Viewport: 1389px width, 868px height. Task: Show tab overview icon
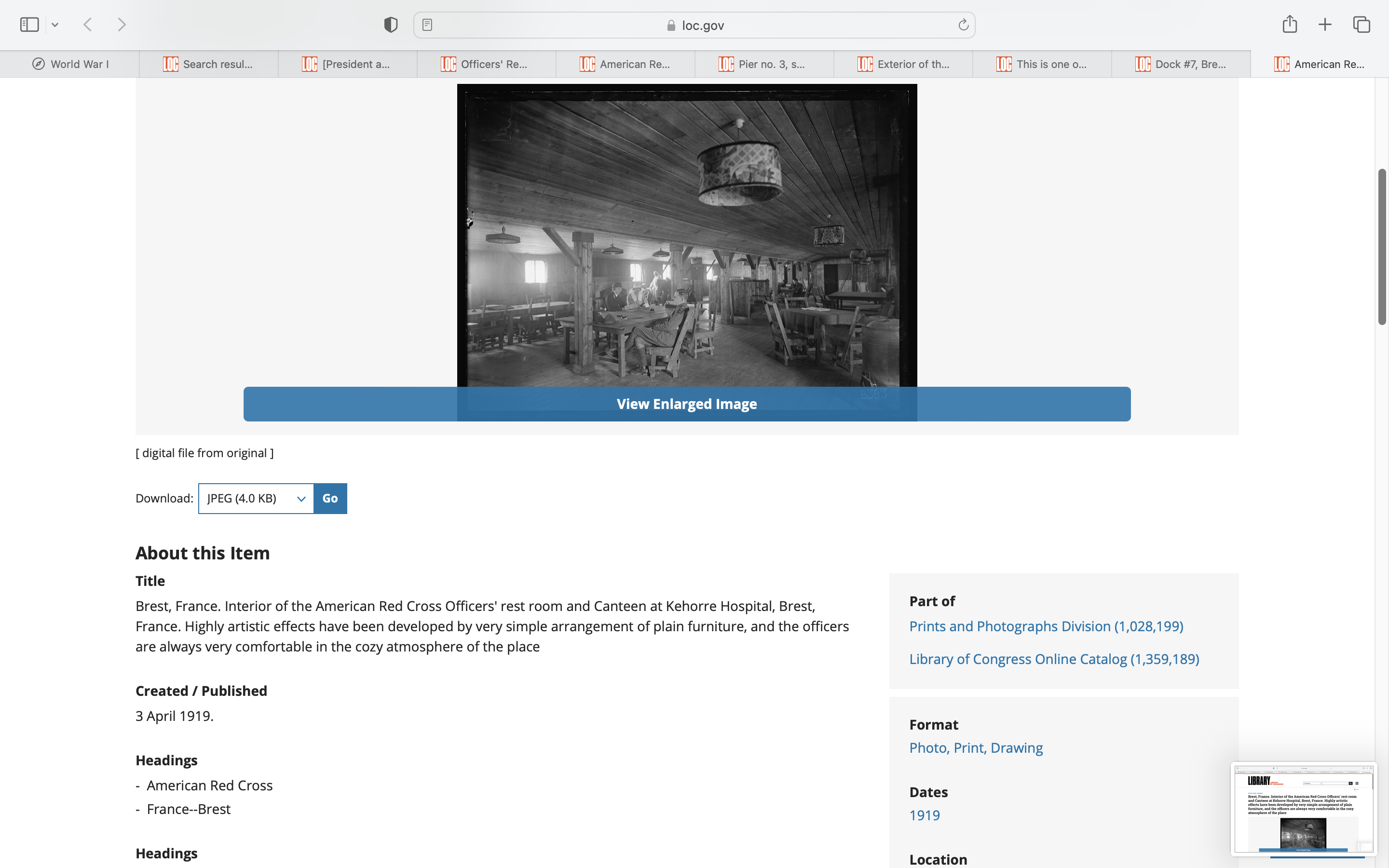[1362, 25]
